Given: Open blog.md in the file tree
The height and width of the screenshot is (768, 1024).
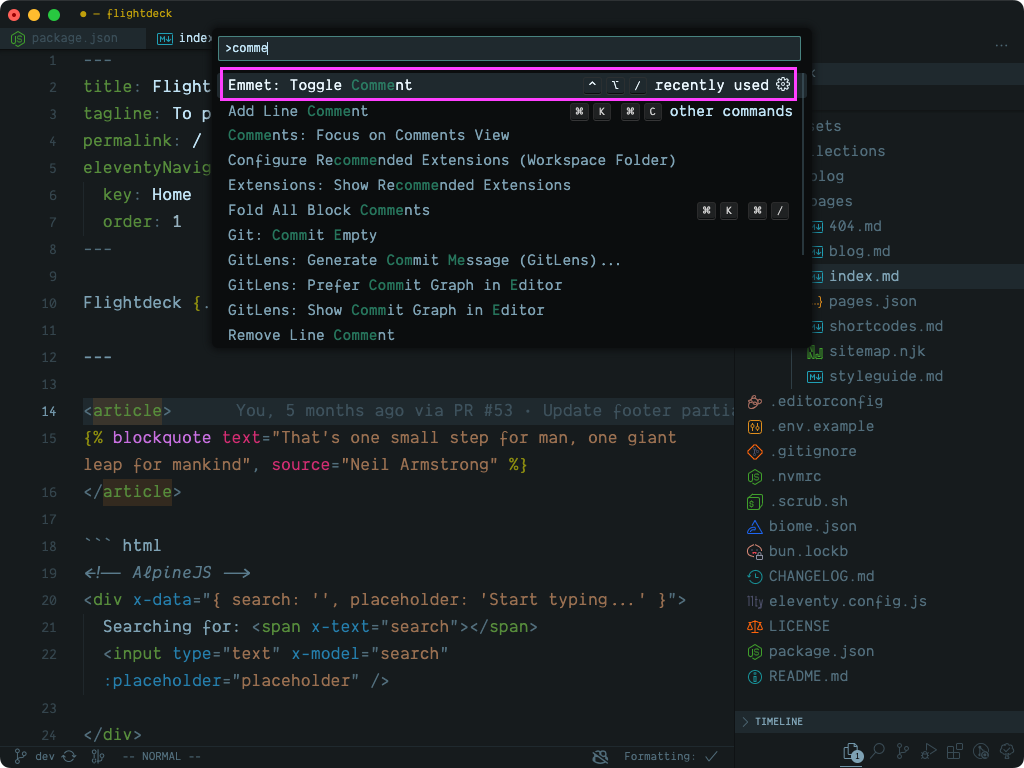Looking at the screenshot, I should (x=859, y=251).
